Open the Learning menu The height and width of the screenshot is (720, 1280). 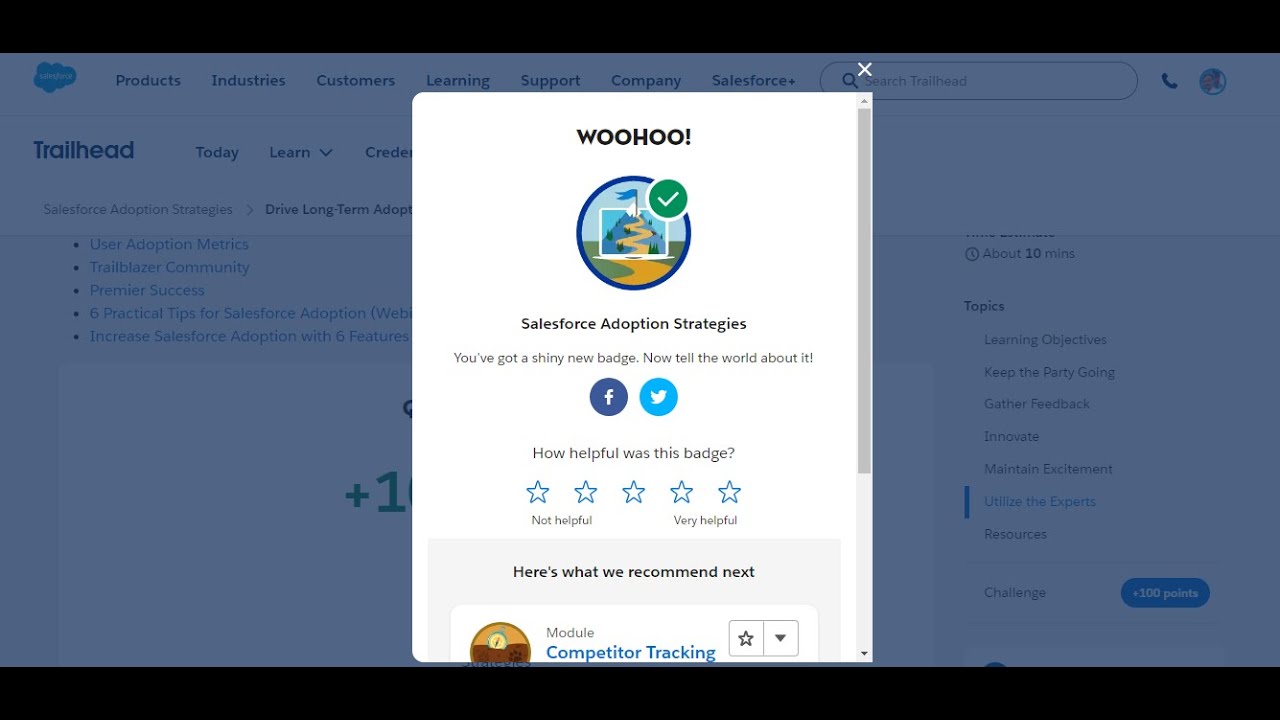[x=458, y=80]
